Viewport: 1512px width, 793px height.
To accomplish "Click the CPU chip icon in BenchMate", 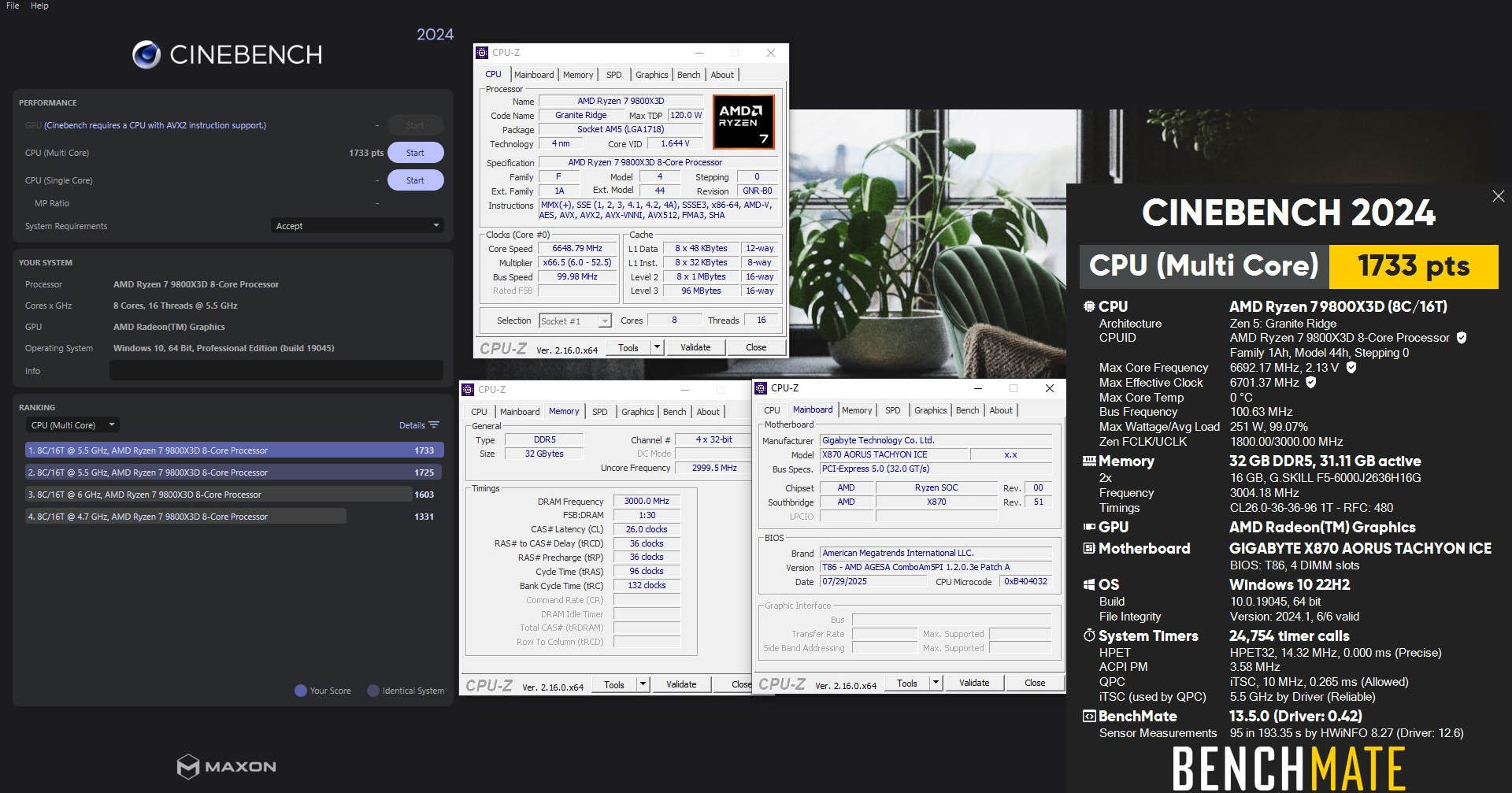I will (1089, 306).
